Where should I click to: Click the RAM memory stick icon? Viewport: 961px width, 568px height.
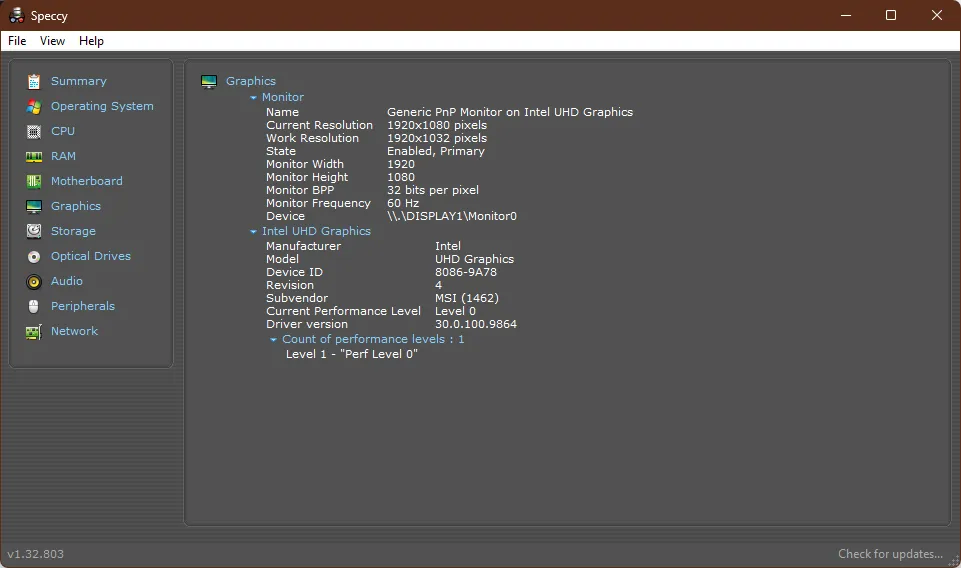(34, 157)
